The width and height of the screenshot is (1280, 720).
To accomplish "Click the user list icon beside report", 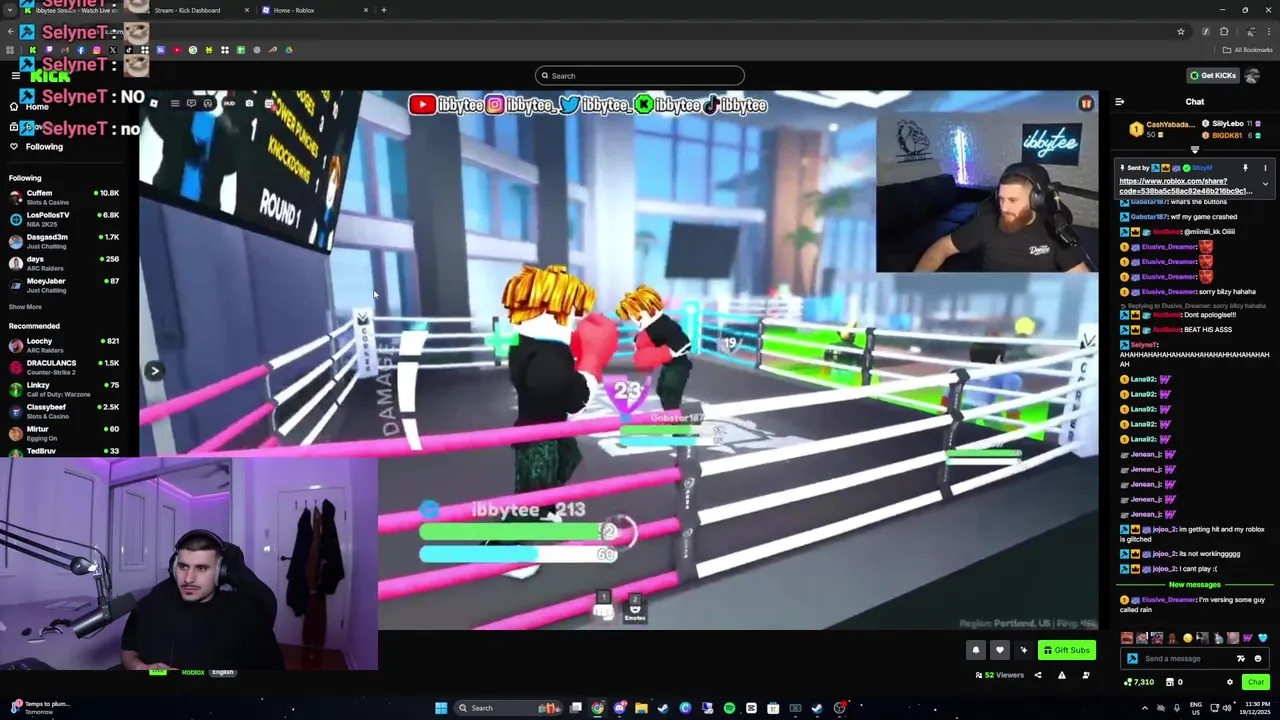I will coord(1086,675).
